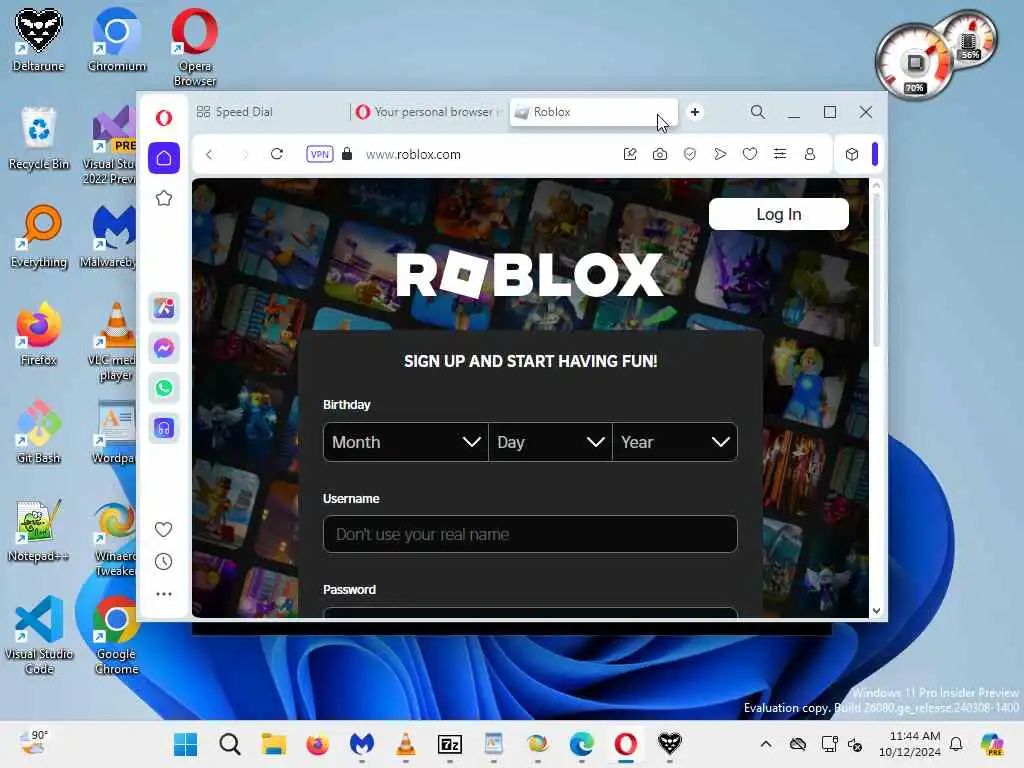Open the clock showing 11:44 AM
This screenshot has width=1024, height=768.
(910, 744)
